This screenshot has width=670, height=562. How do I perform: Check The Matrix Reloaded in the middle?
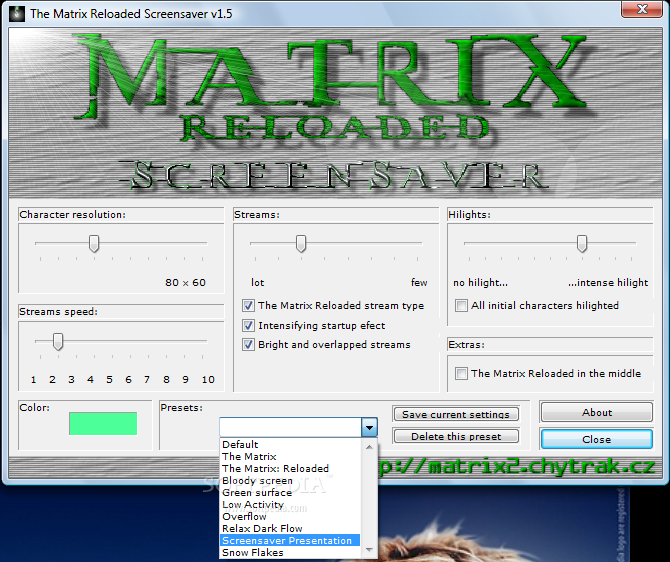coord(461,374)
